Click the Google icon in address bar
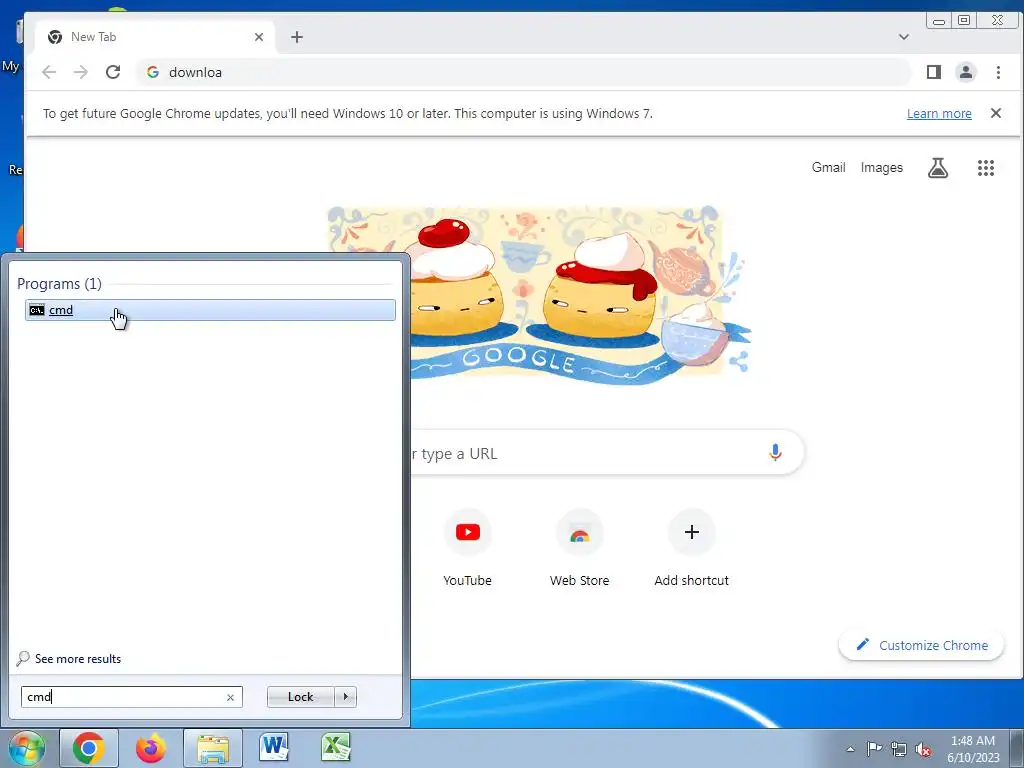 153,72
